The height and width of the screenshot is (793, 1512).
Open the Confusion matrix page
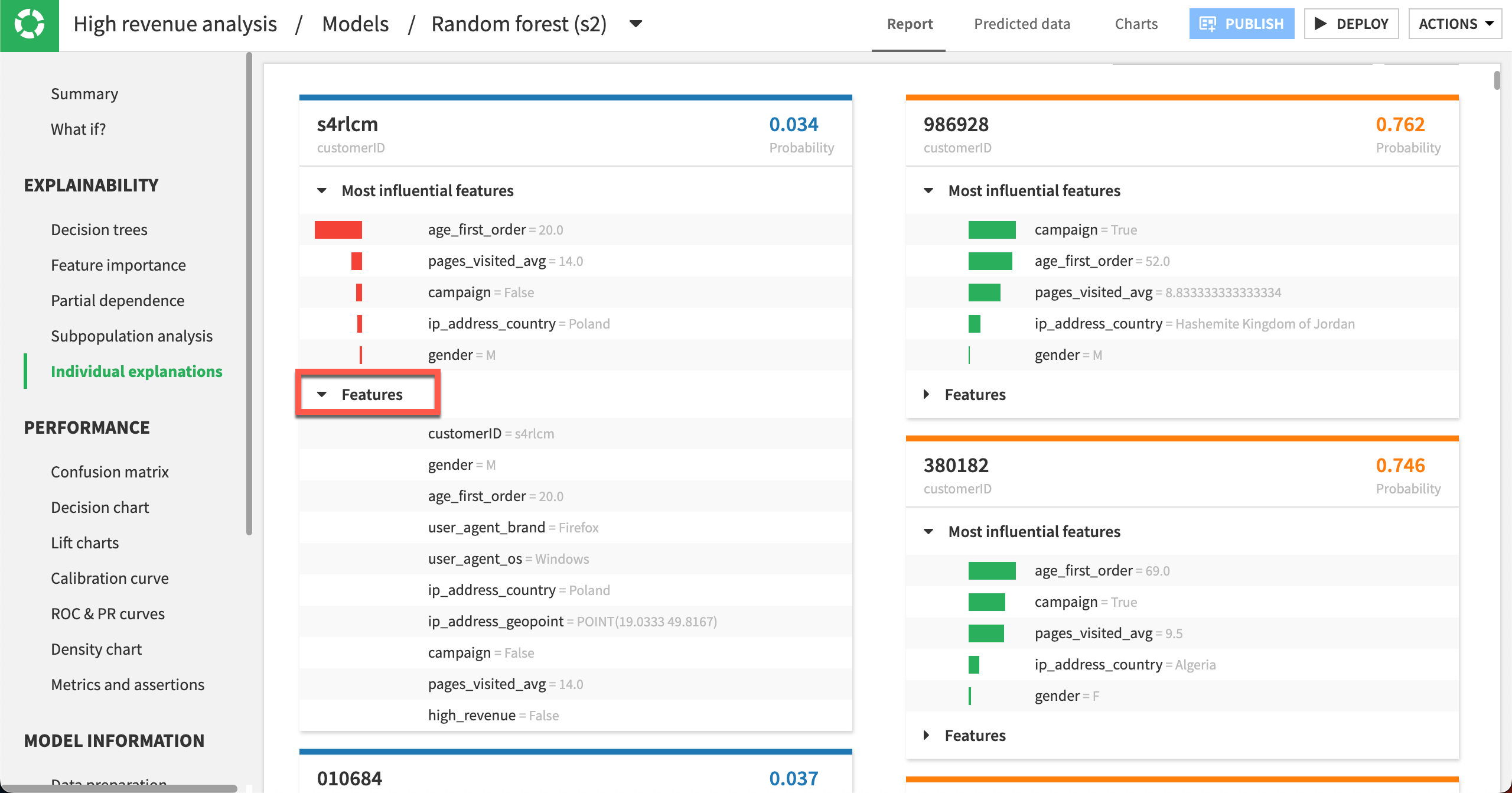pos(110,472)
